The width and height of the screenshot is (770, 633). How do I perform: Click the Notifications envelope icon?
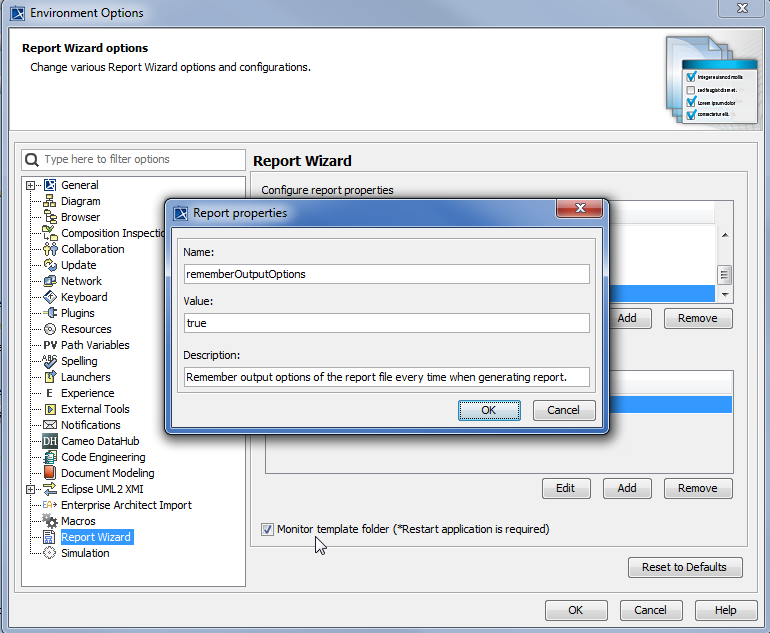50,425
